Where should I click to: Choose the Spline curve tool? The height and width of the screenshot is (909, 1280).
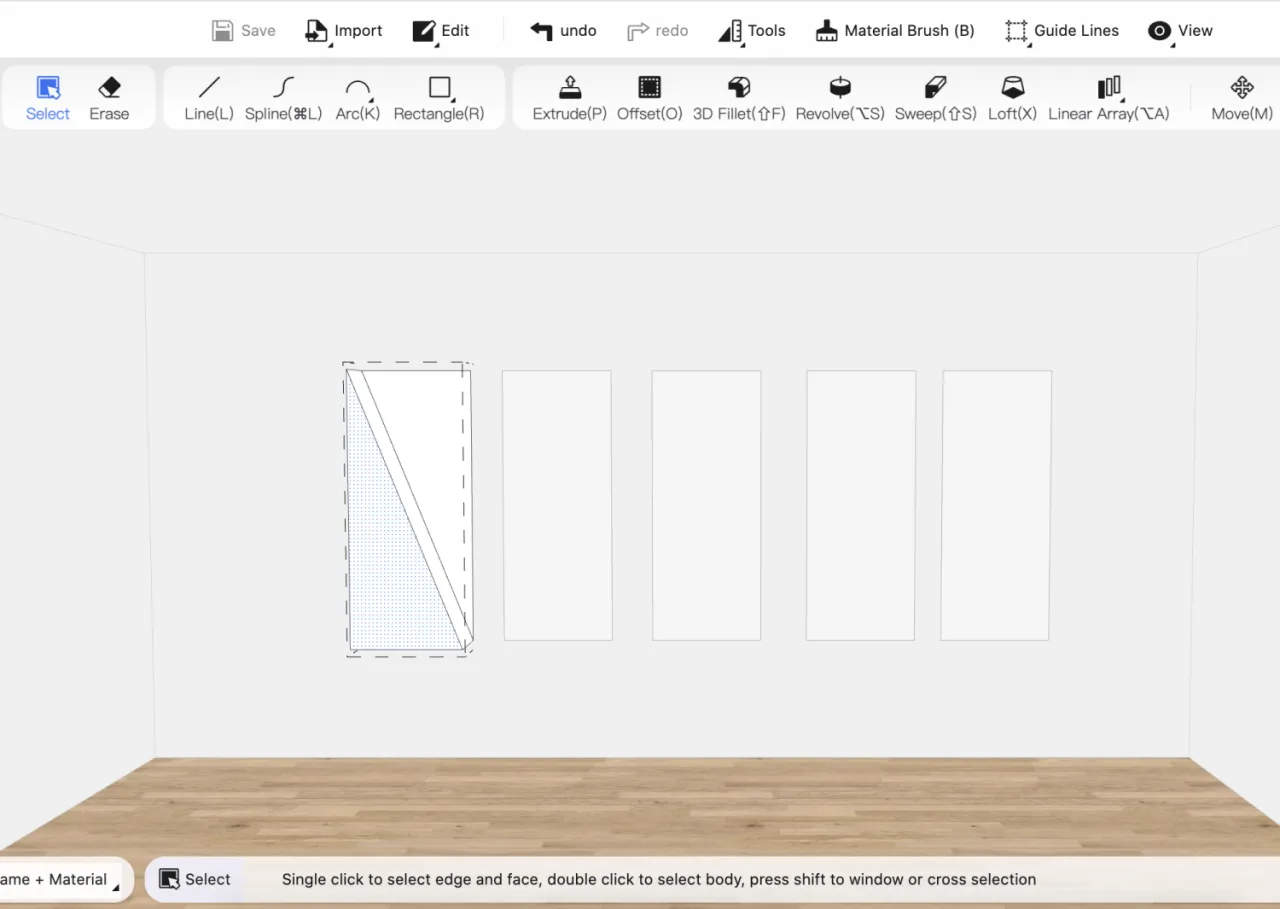pyautogui.click(x=283, y=98)
